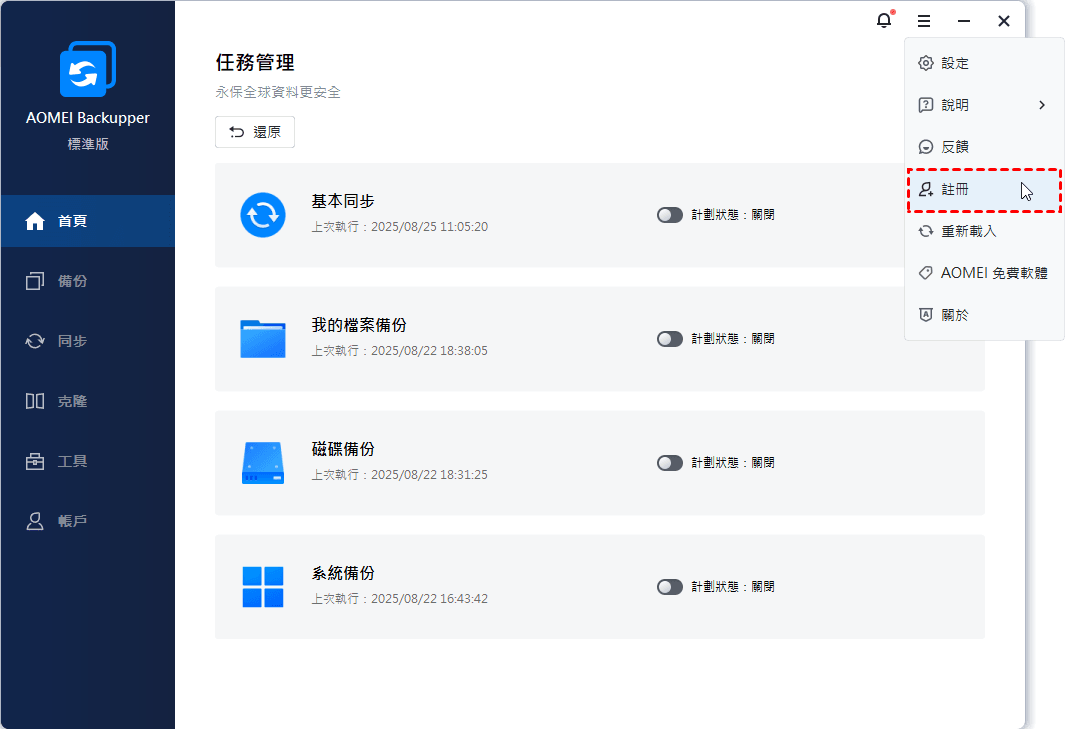Click the 還原 restore button
Viewport: 1077px width, 729px height.
click(255, 132)
